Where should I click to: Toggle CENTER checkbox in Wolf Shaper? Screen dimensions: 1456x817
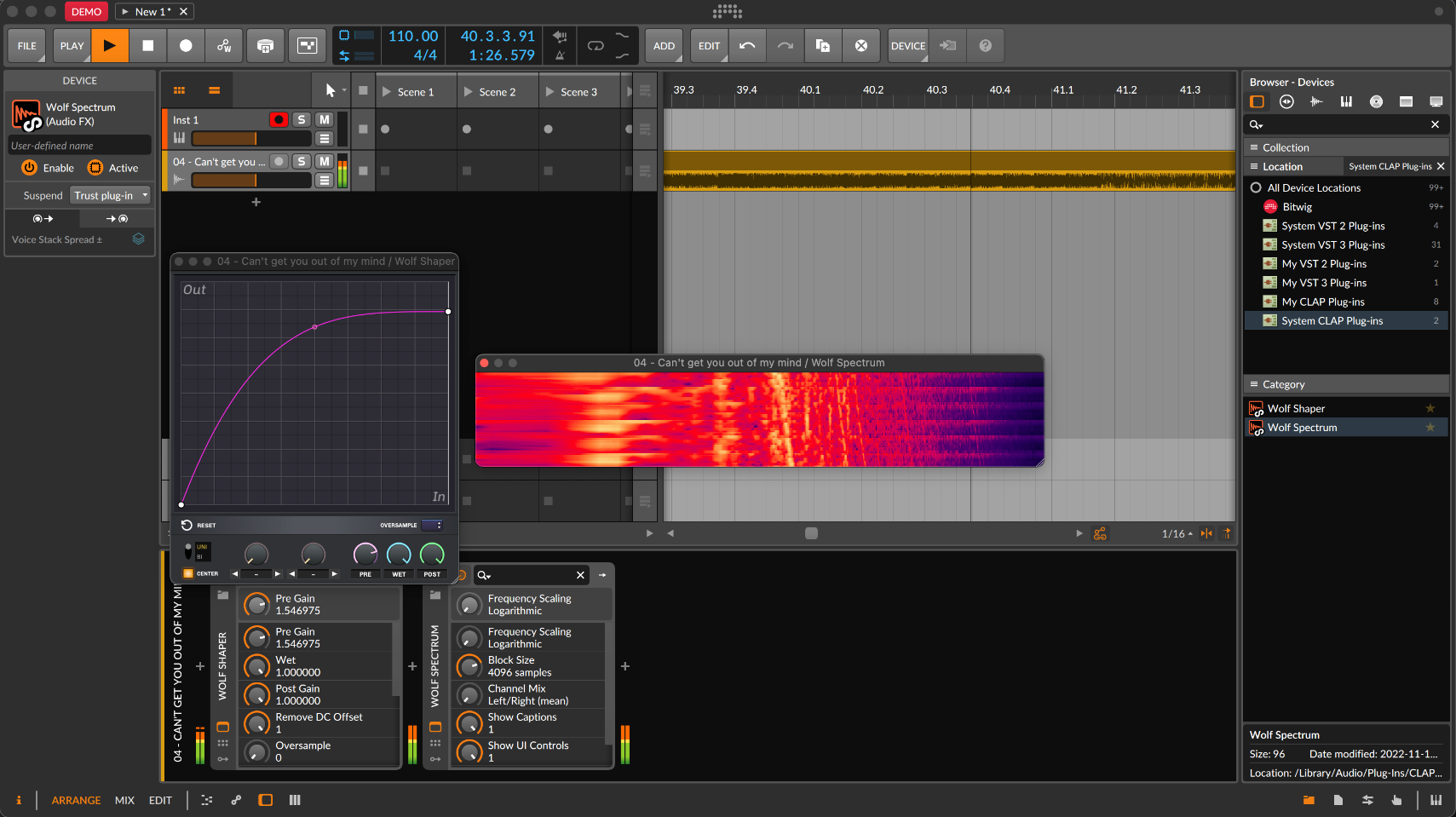coord(188,573)
